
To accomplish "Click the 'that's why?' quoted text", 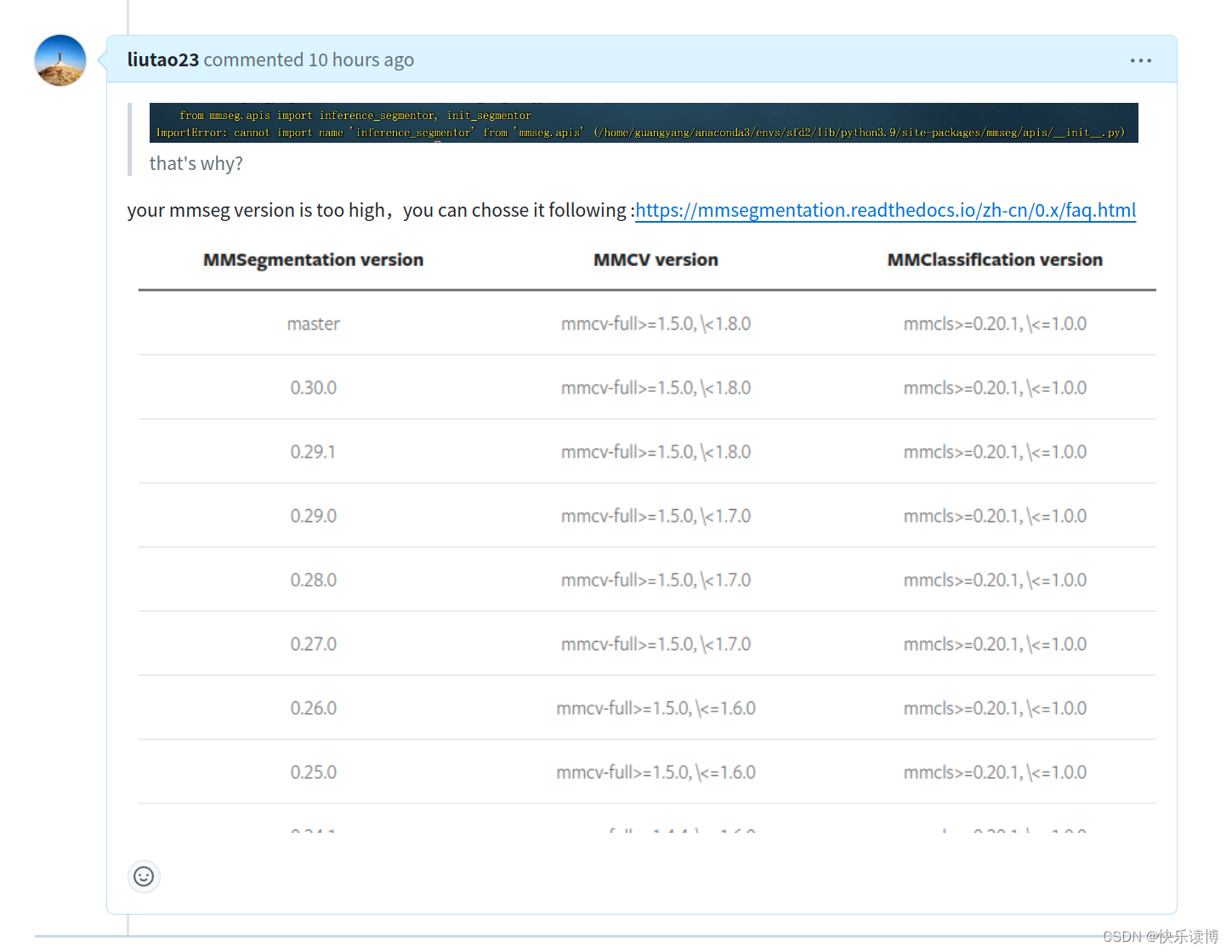I will coord(196,163).
